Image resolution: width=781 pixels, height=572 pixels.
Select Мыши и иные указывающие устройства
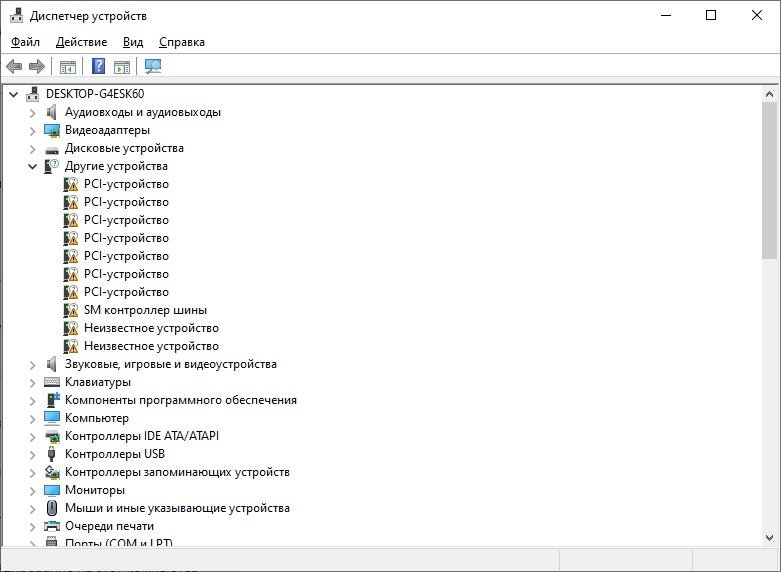pyautogui.click(x=177, y=508)
